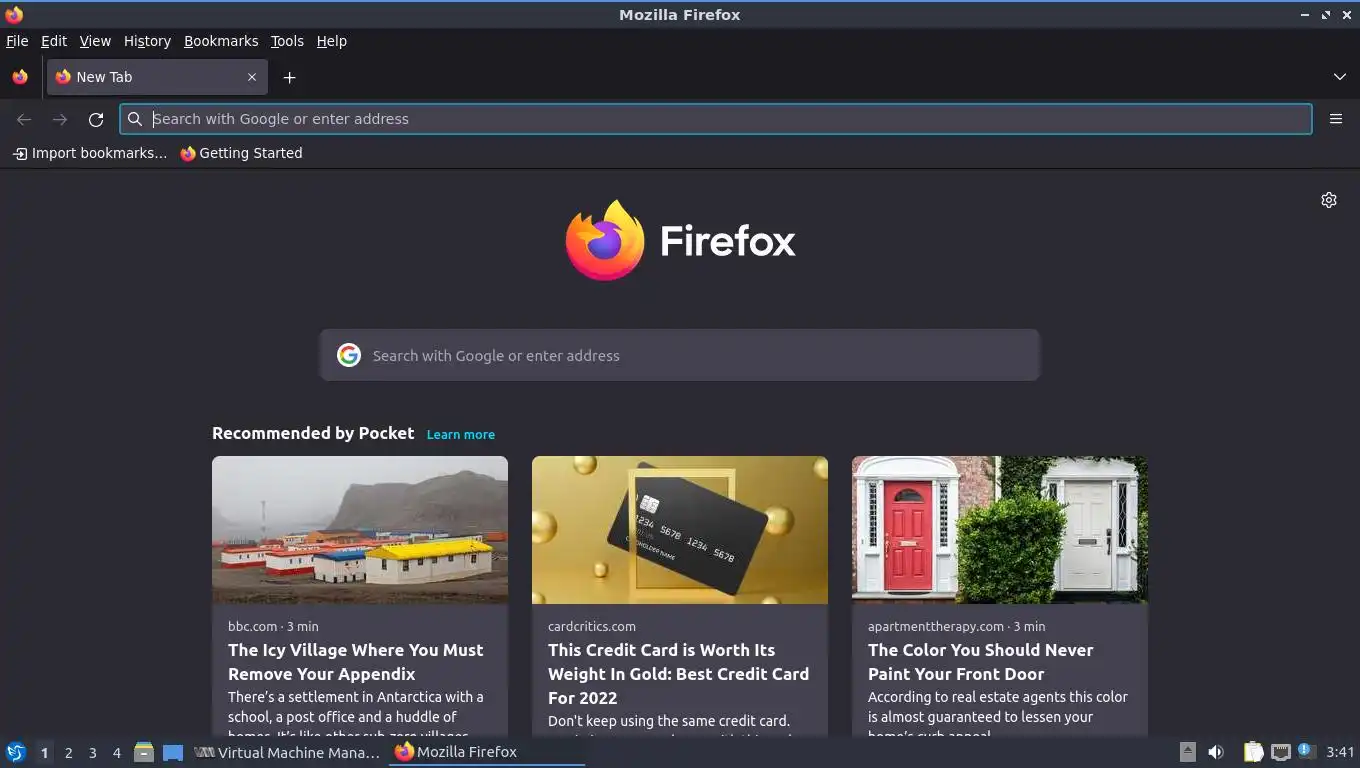This screenshot has height=768, width=1360.
Task: Open the File menu
Action: point(17,41)
